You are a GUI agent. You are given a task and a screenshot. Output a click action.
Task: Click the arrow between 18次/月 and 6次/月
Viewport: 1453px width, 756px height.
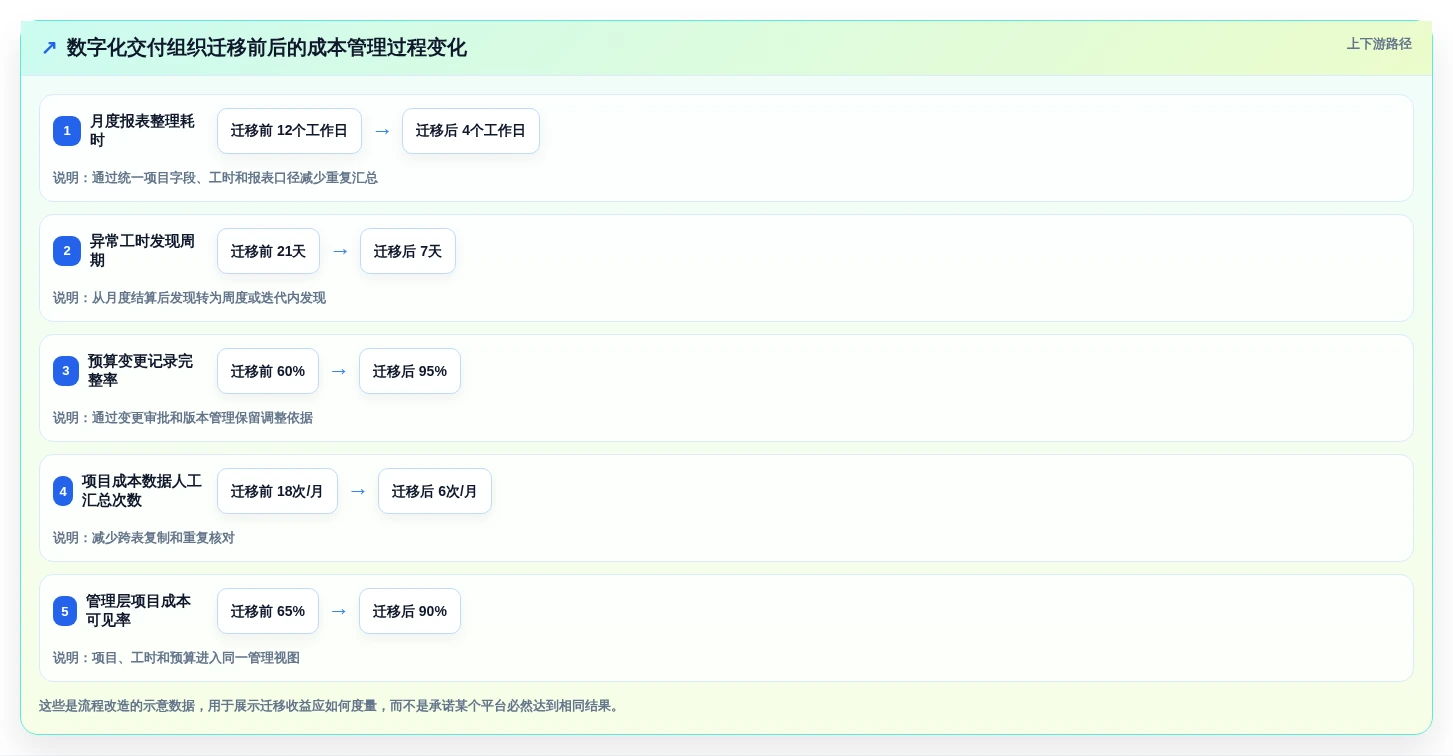[358, 491]
